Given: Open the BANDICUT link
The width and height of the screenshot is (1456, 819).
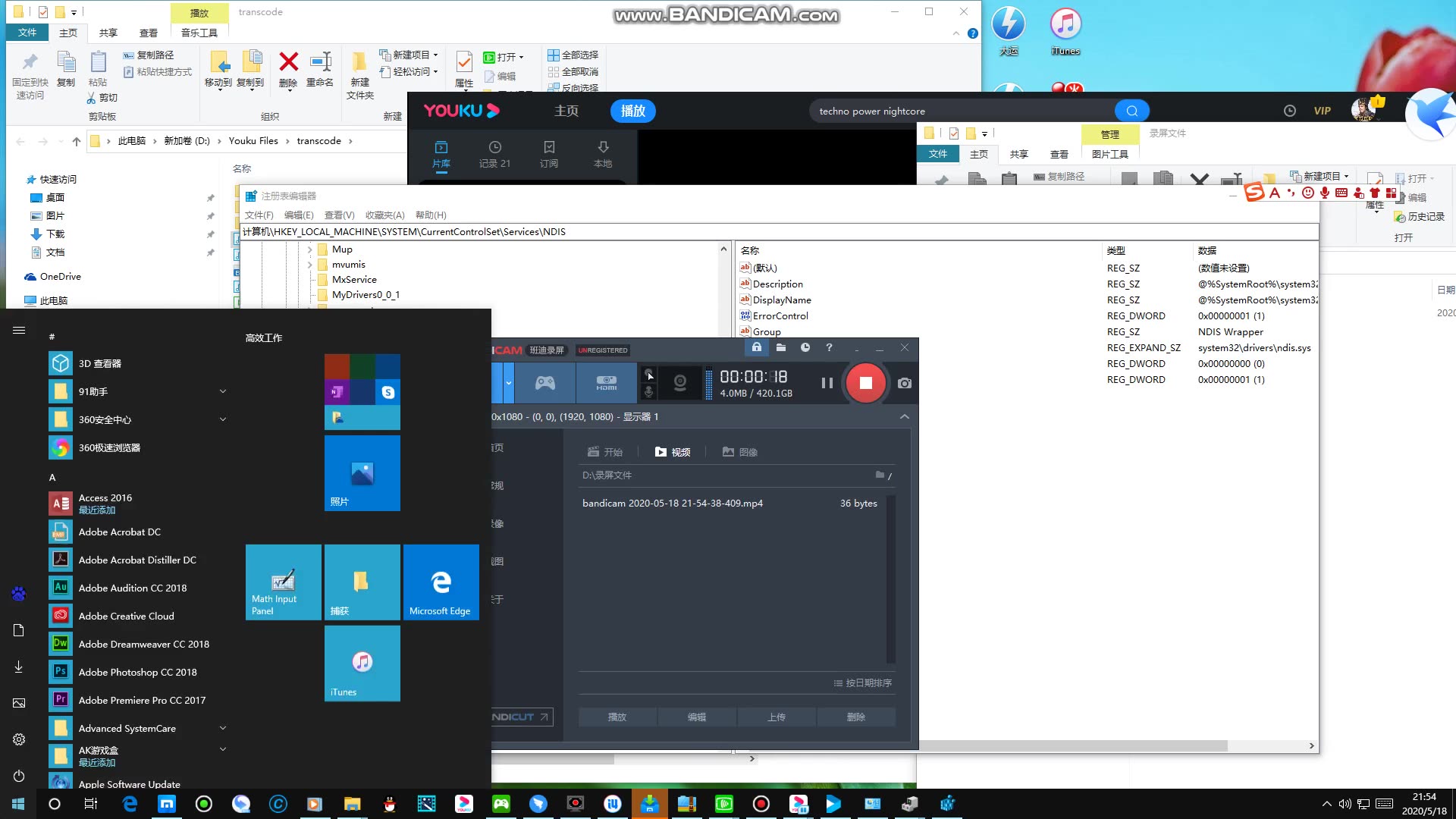Looking at the screenshot, I should (522, 717).
